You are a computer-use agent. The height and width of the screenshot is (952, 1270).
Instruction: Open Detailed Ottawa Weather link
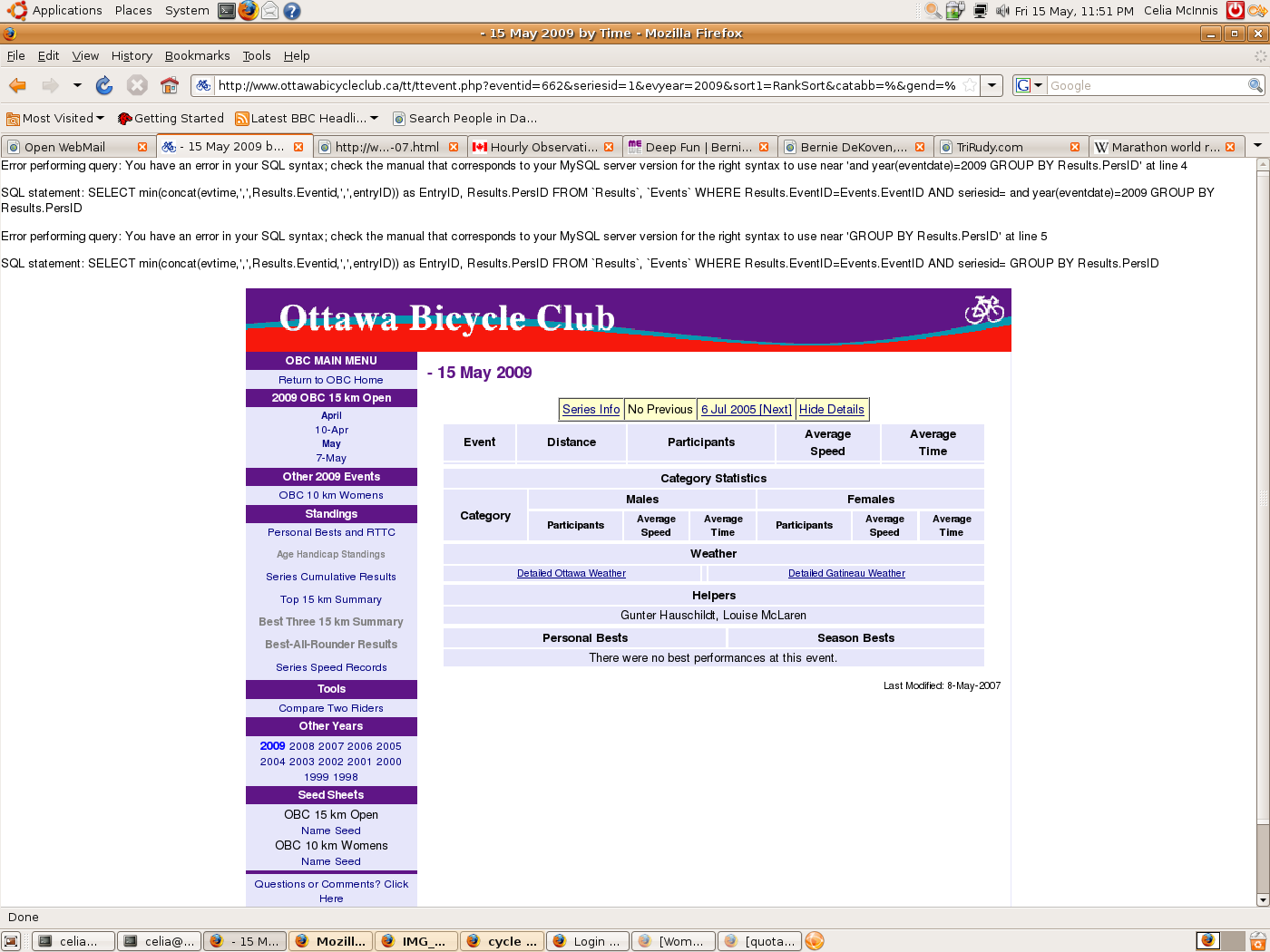pos(571,573)
